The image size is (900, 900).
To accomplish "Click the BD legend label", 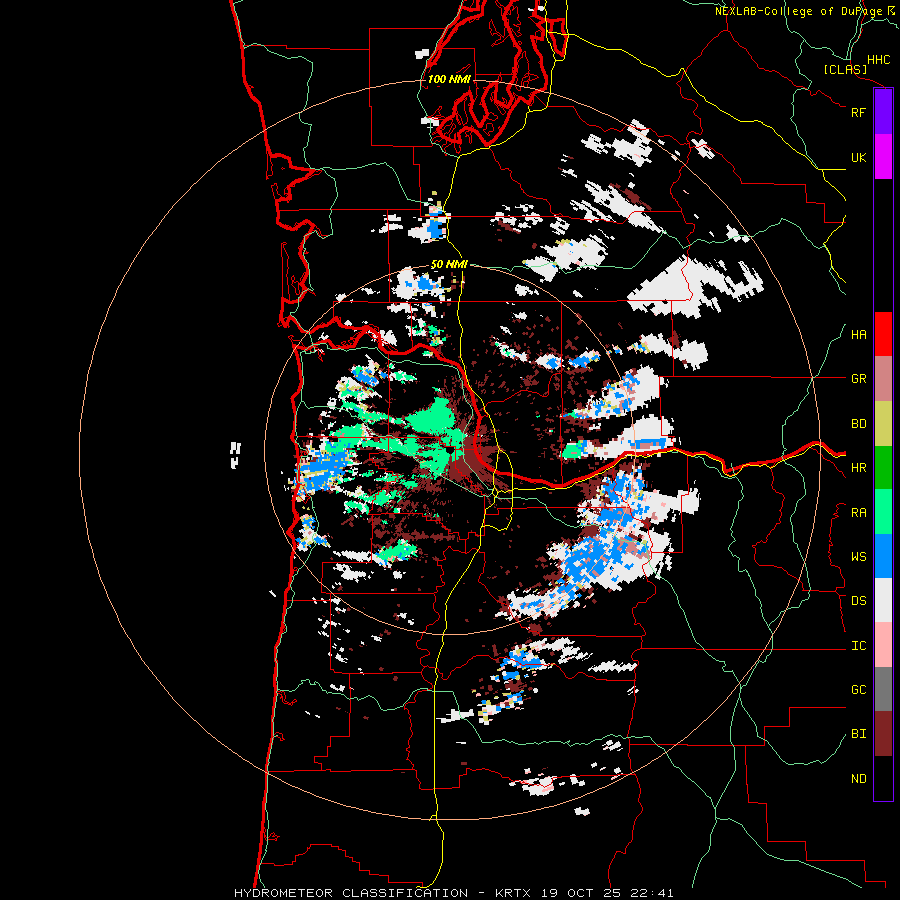I will [x=858, y=424].
